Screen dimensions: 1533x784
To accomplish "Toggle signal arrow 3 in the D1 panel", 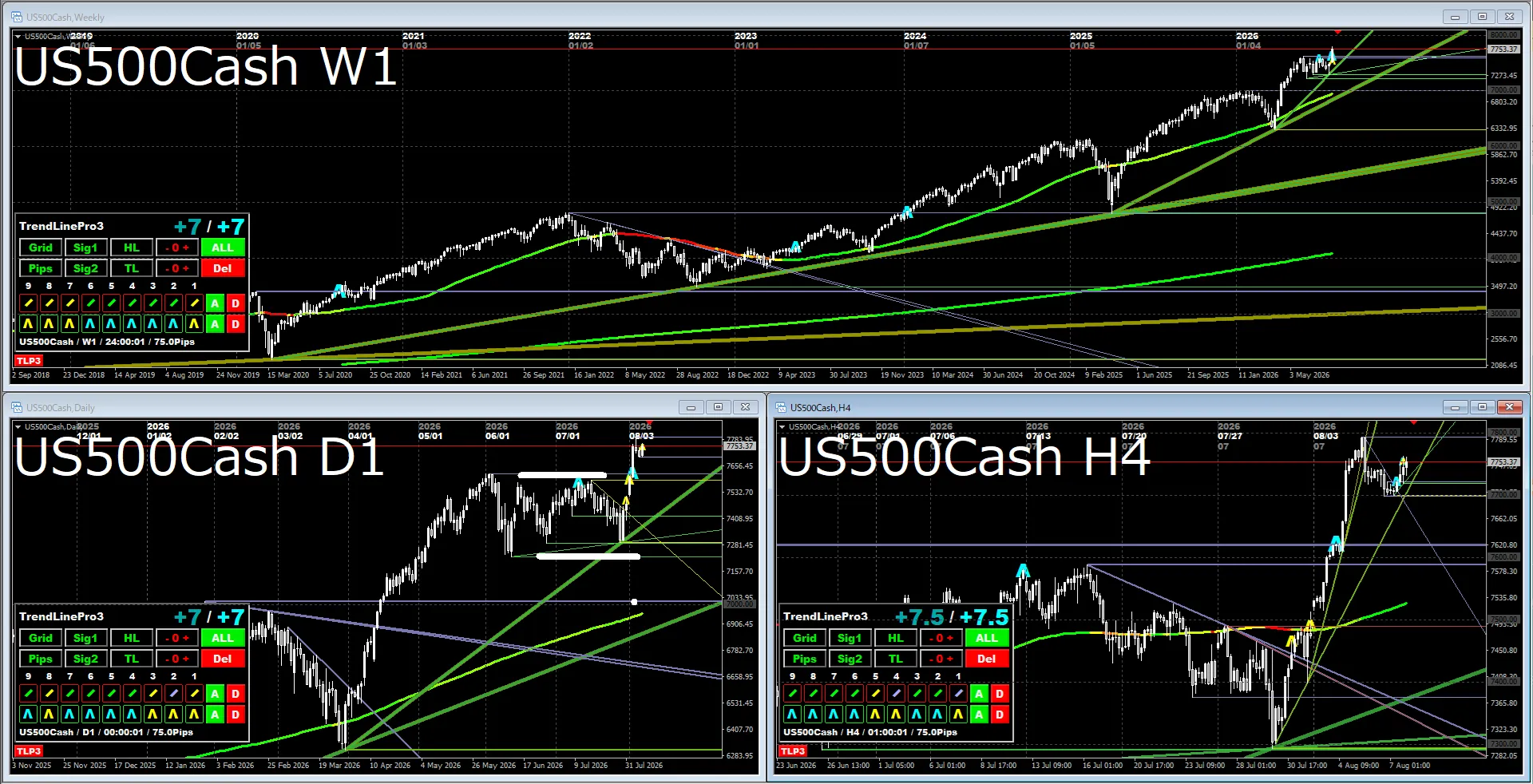I will click(x=153, y=715).
